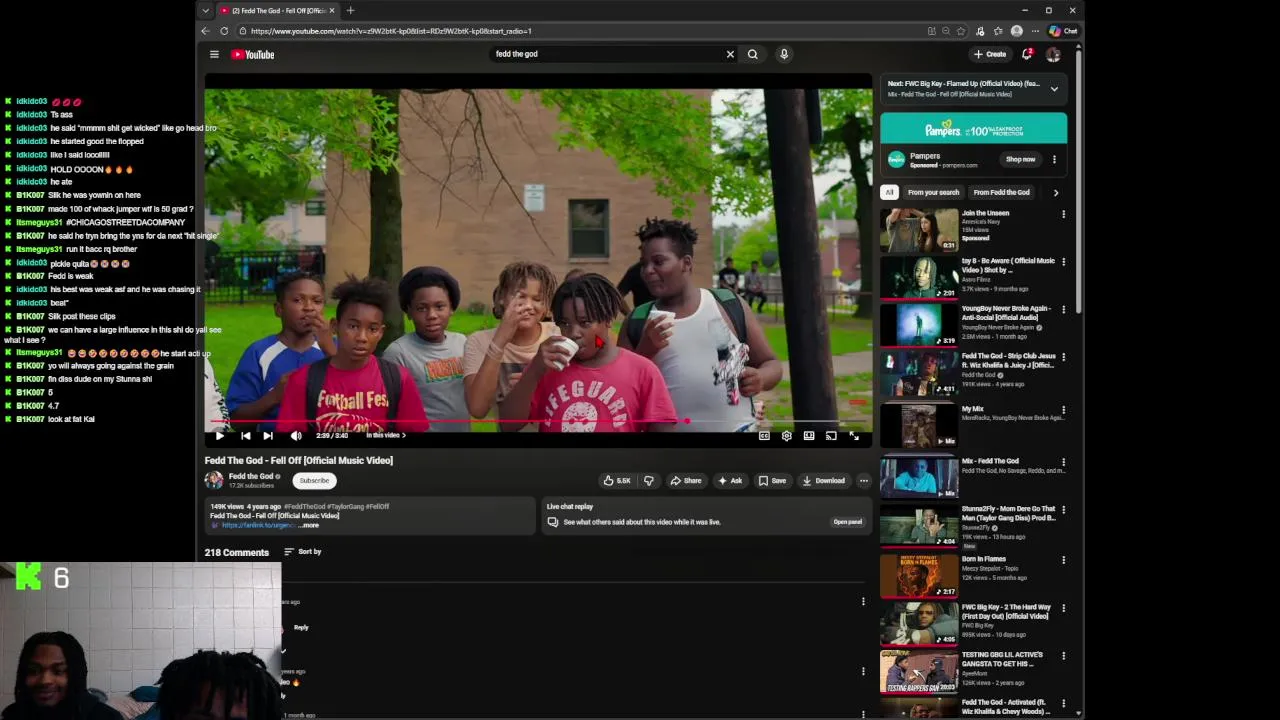
Task: Start voice search with microphone icon
Action: pyautogui.click(x=784, y=54)
